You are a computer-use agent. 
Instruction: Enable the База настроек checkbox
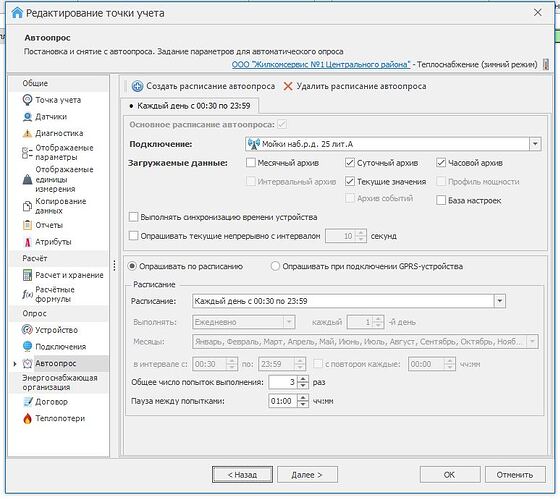click(x=441, y=200)
